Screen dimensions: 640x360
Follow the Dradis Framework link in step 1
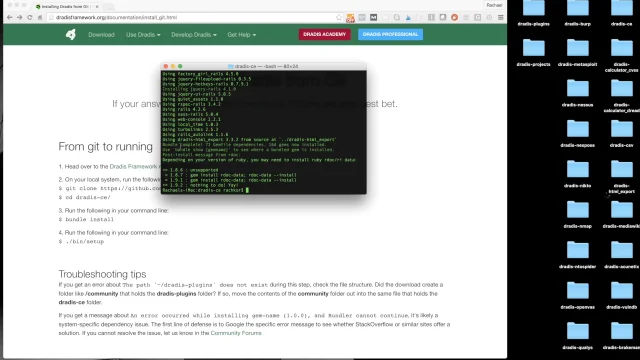(134, 167)
